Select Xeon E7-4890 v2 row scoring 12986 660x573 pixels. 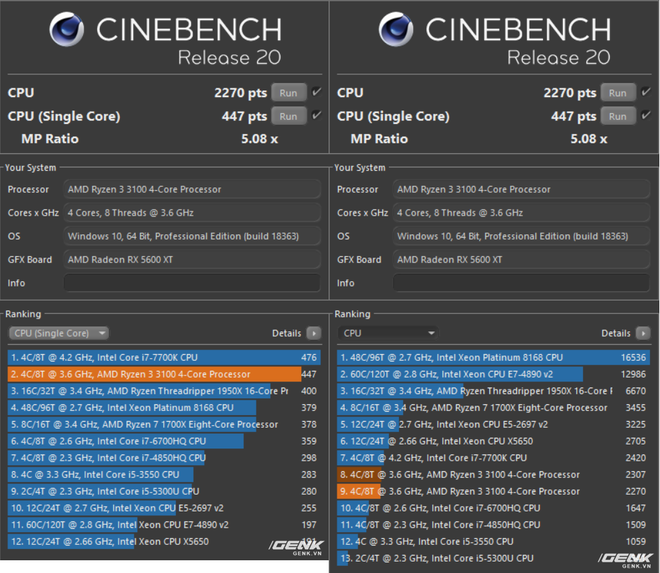493,374
